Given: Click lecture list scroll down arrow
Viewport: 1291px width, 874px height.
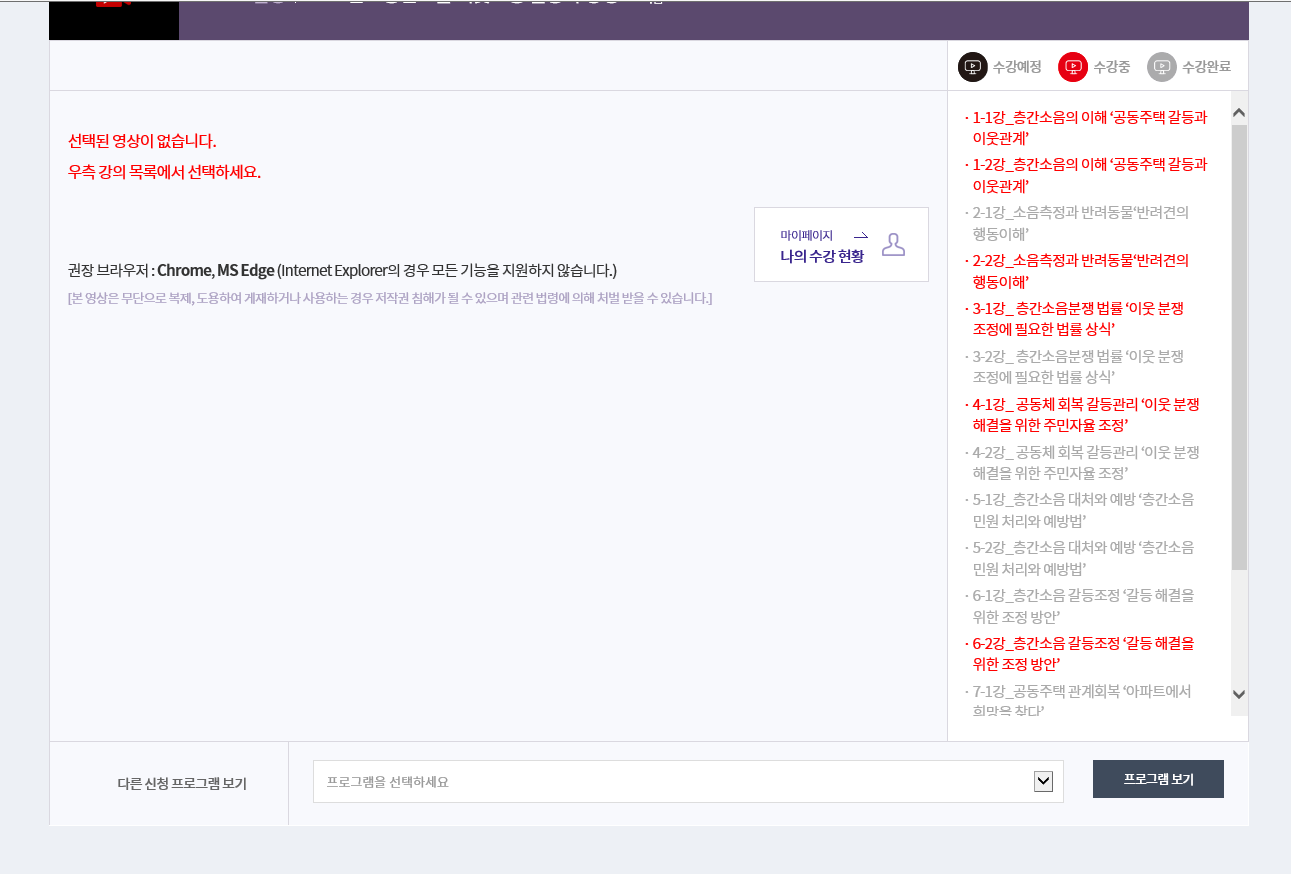Looking at the screenshot, I should pos(1239,694).
